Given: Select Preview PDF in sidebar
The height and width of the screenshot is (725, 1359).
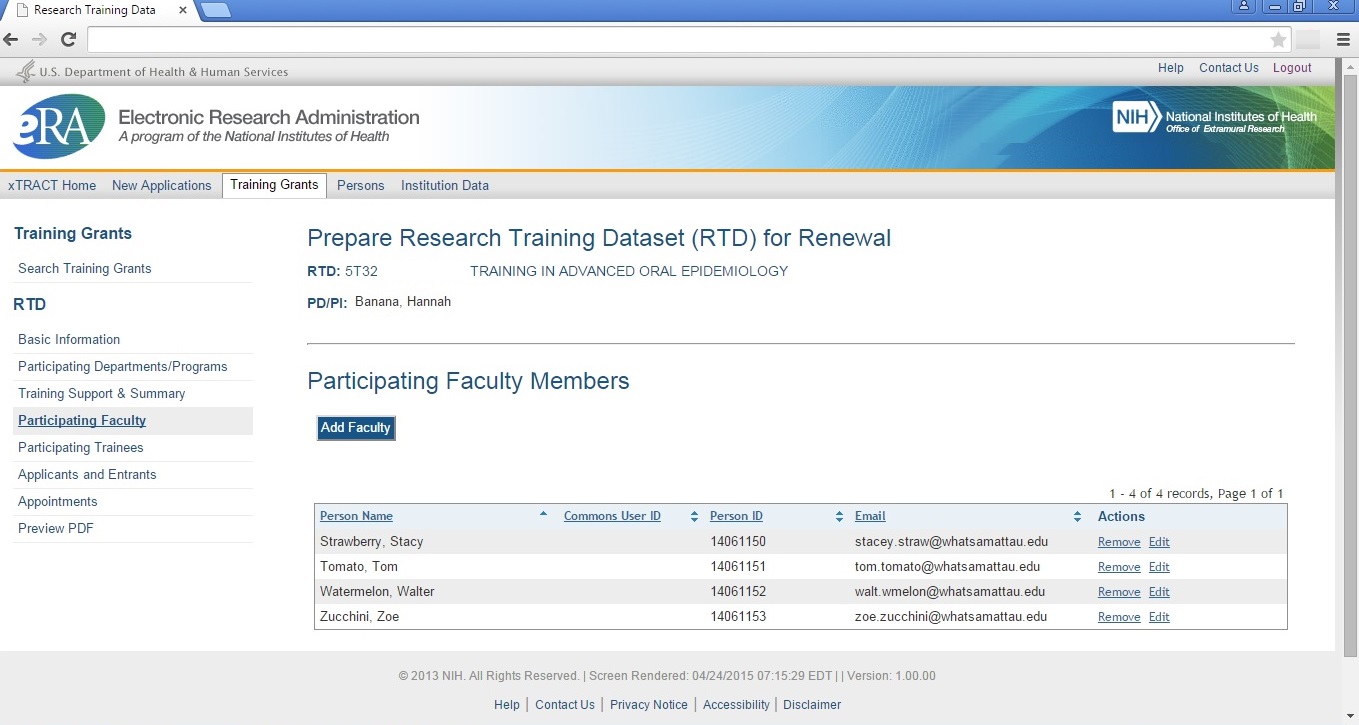Looking at the screenshot, I should click(x=55, y=528).
